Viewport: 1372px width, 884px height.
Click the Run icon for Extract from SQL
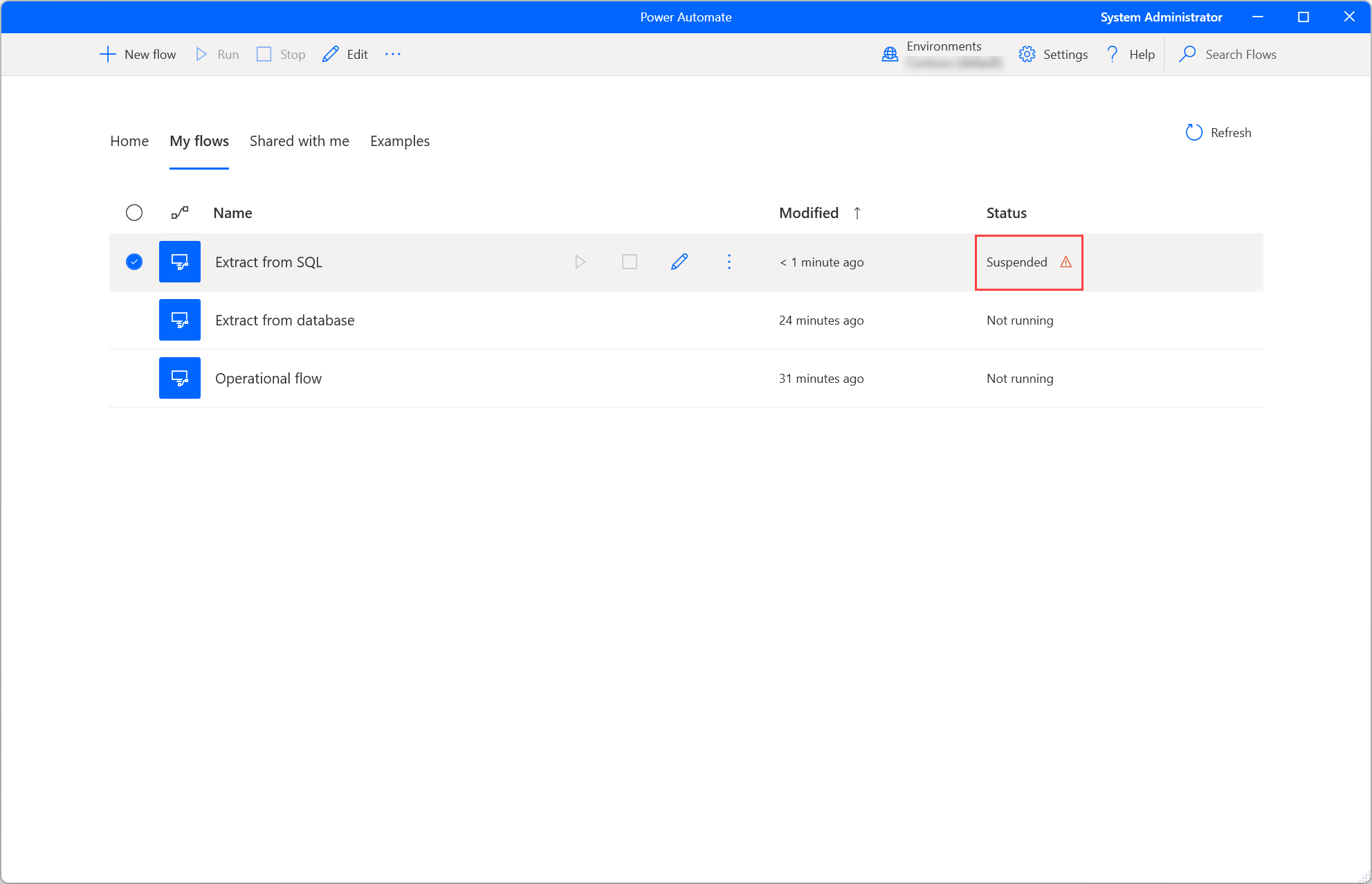[x=580, y=262]
